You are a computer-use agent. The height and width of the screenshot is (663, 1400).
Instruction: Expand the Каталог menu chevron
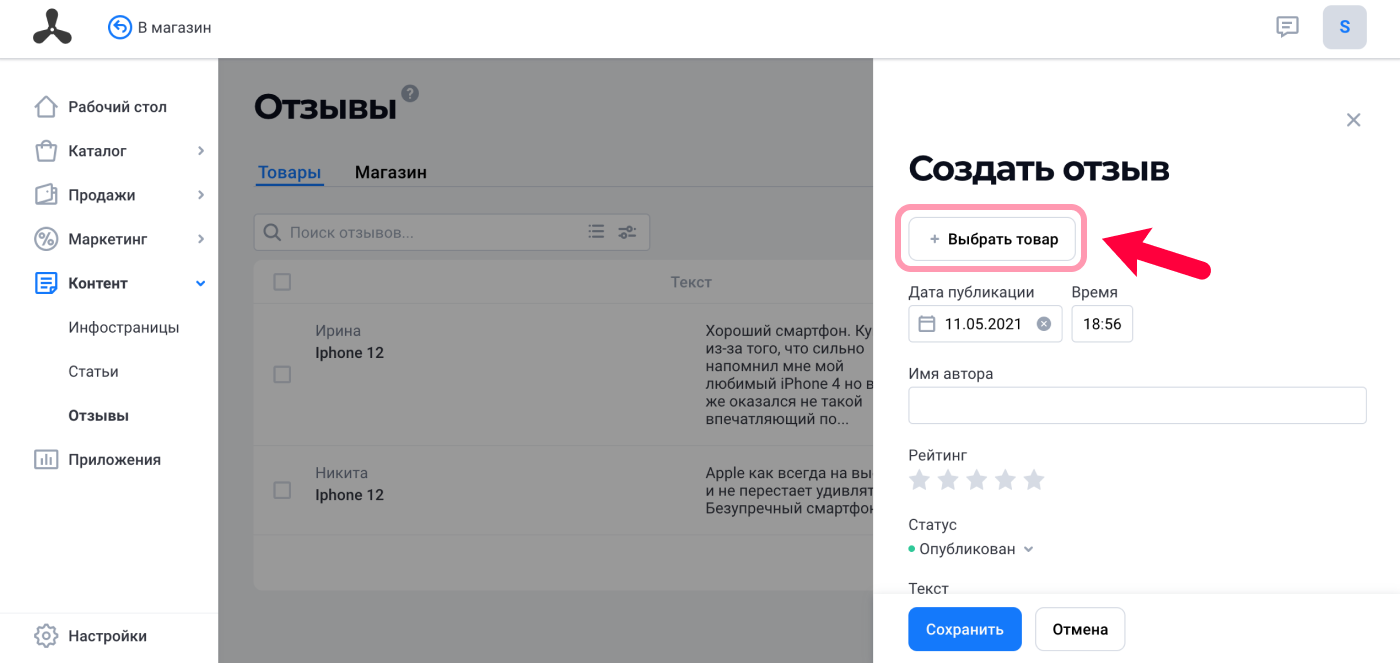[x=201, y=151]
